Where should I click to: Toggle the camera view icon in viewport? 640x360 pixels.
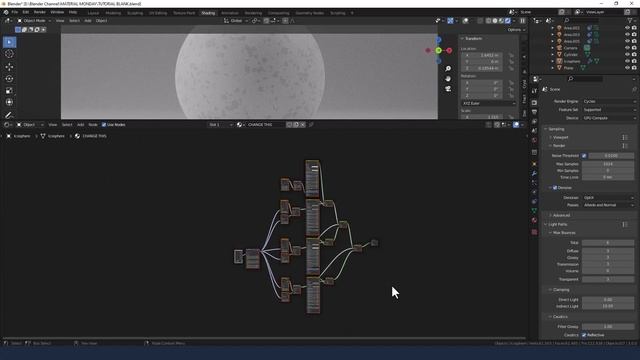pyautogui.click(x=448, y=89)
